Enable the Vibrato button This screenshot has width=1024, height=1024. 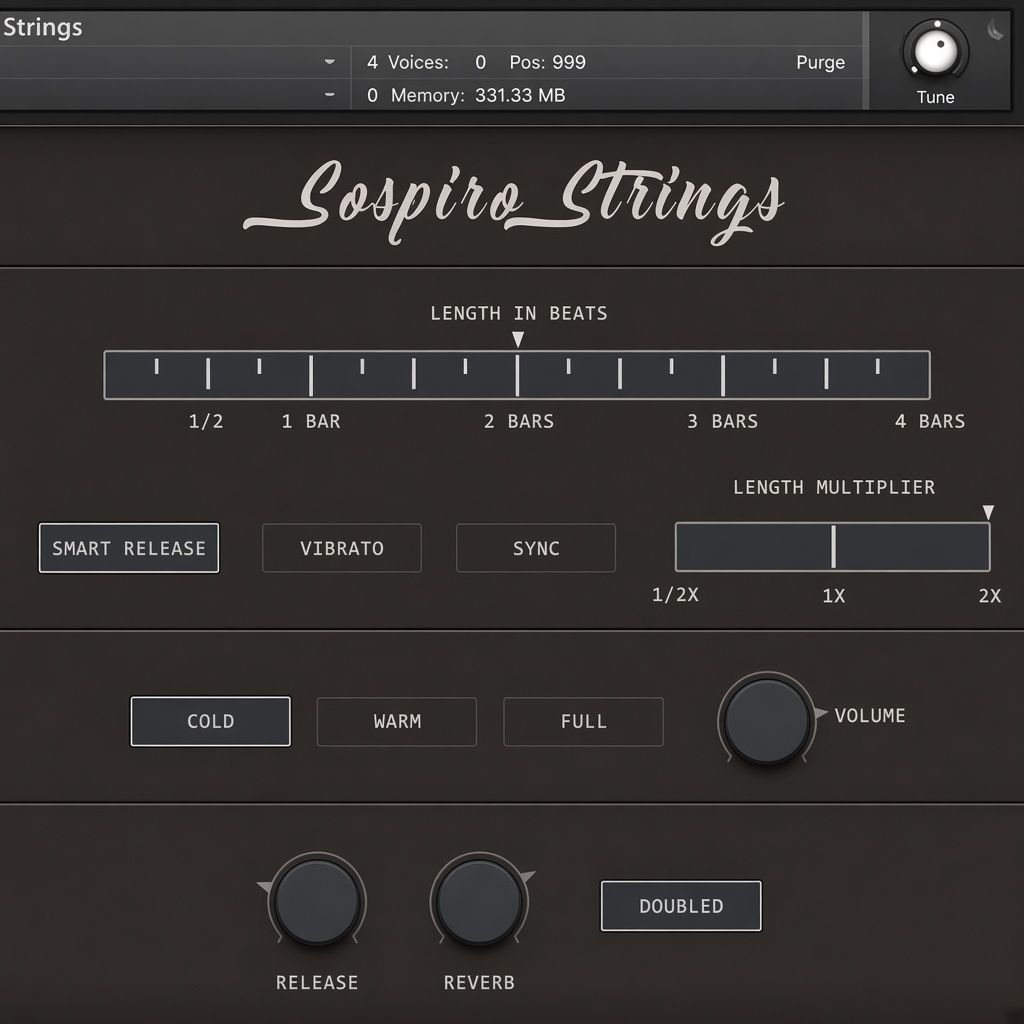pos(342,548)
